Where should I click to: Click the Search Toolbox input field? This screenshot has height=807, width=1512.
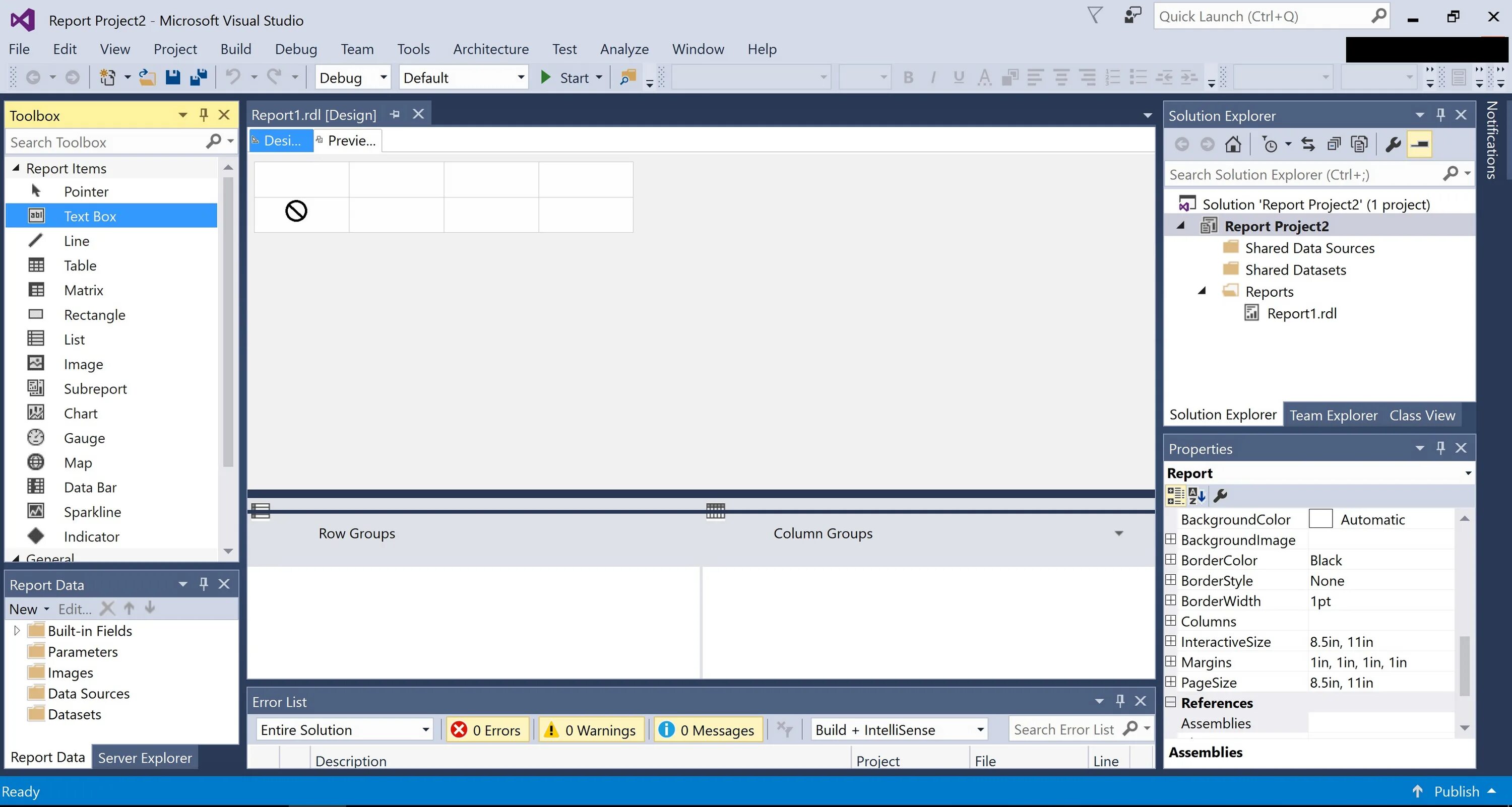pos(106,143)
